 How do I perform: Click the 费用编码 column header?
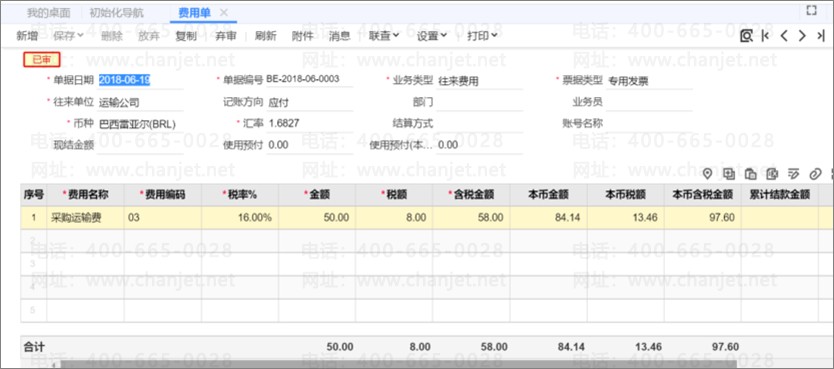coord(163,195)
